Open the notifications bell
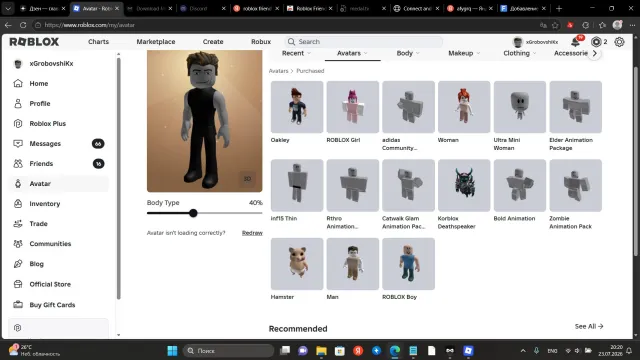The image size is (640, 360). [x=576, y=42]
